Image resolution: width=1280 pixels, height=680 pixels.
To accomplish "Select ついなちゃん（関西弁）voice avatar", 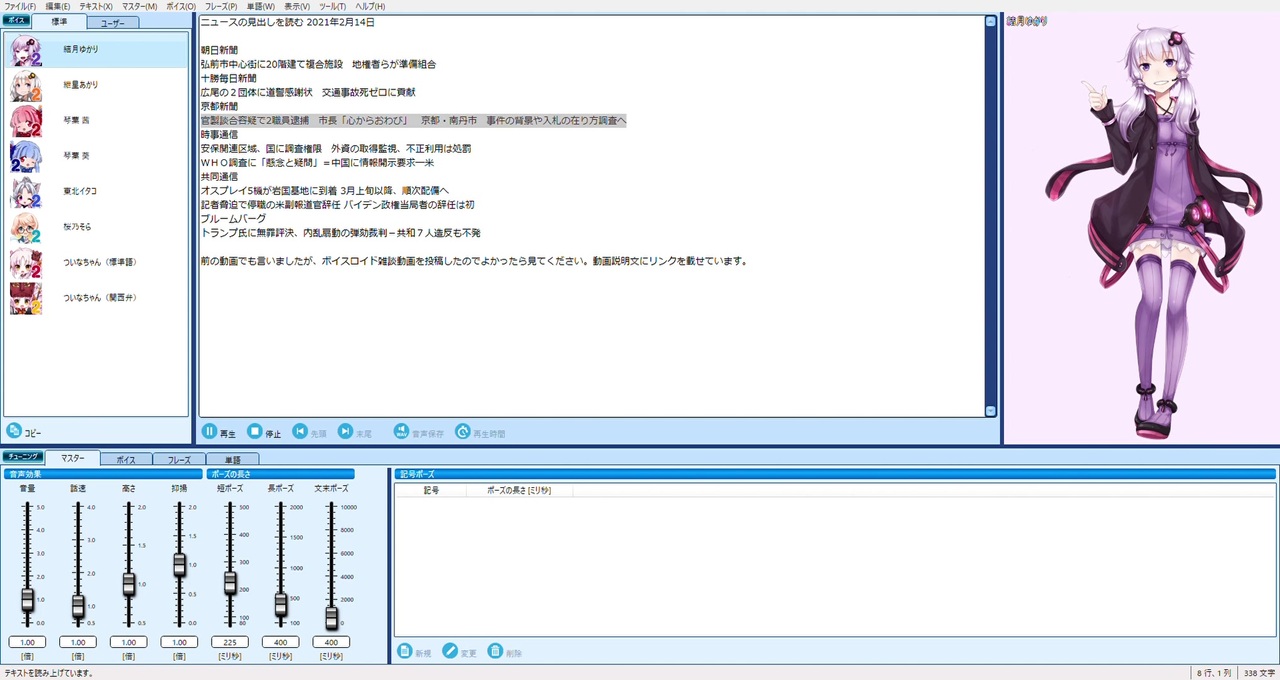I will click(26, 298).
